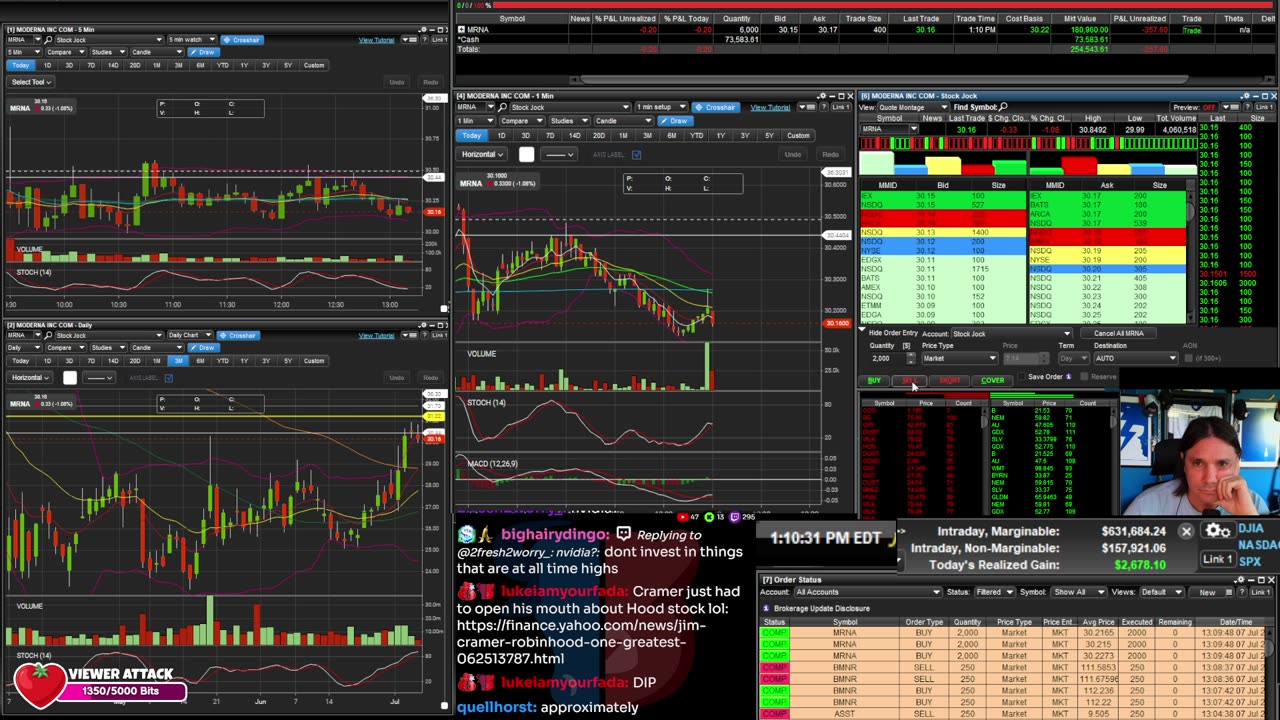Open Term Day dropdown
The height and width of the screenshot is (720, 1280).
coord(1072,358)
